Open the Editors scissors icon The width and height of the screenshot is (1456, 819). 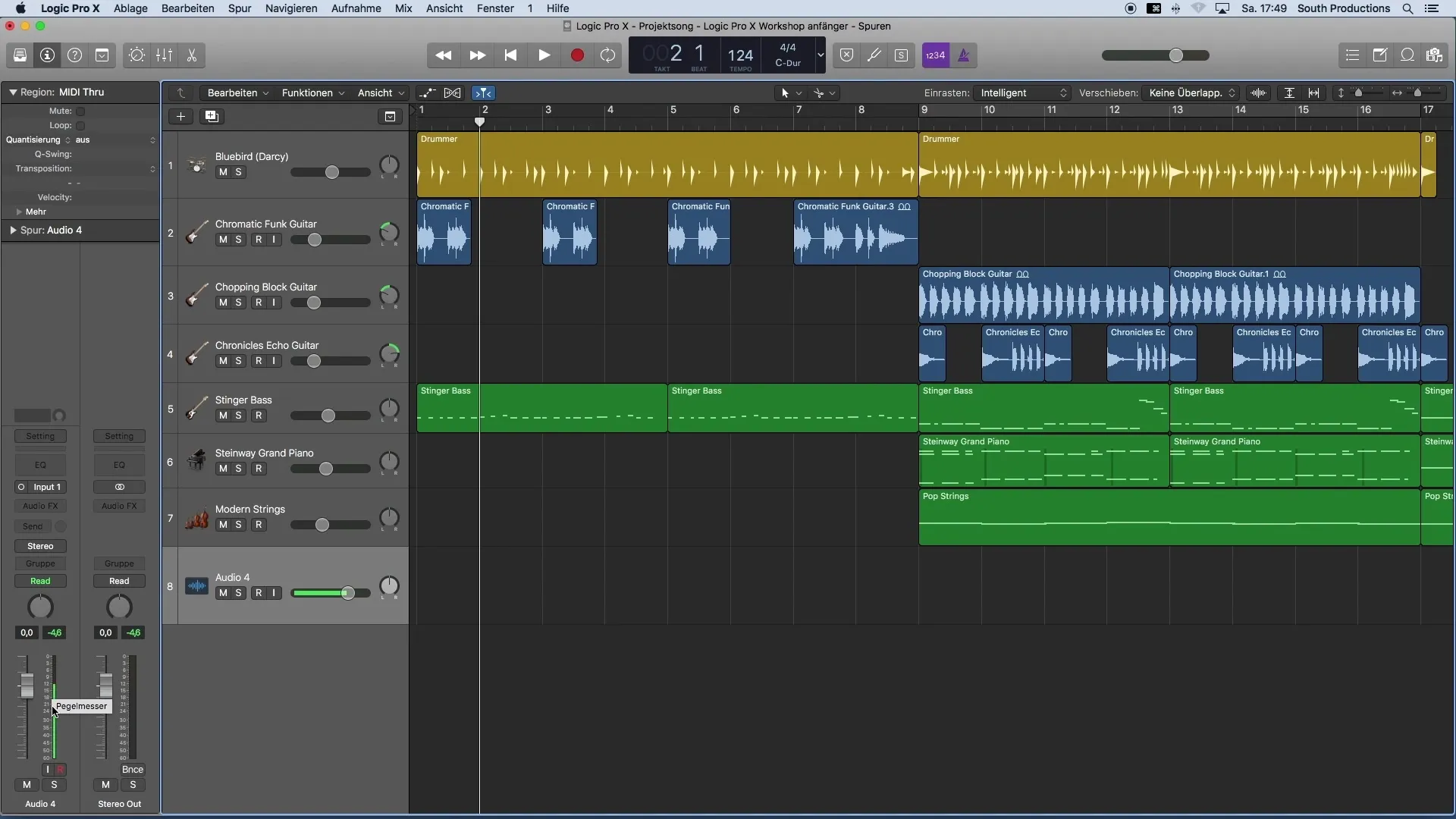(192, 55)
